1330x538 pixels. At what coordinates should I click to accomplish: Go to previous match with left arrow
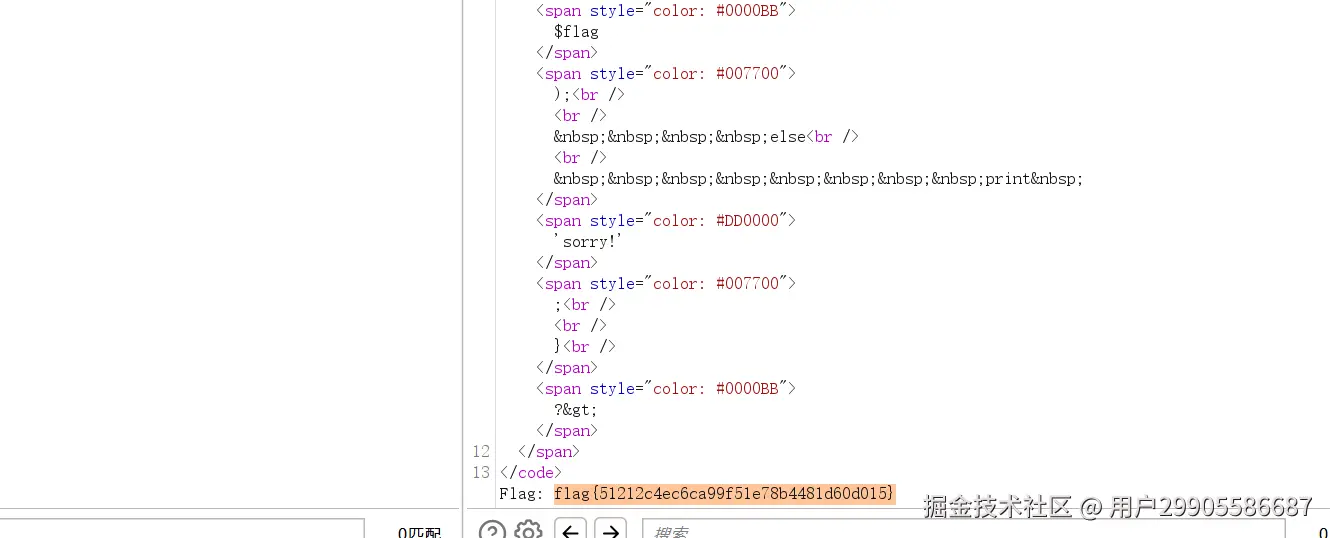(570, 531)
